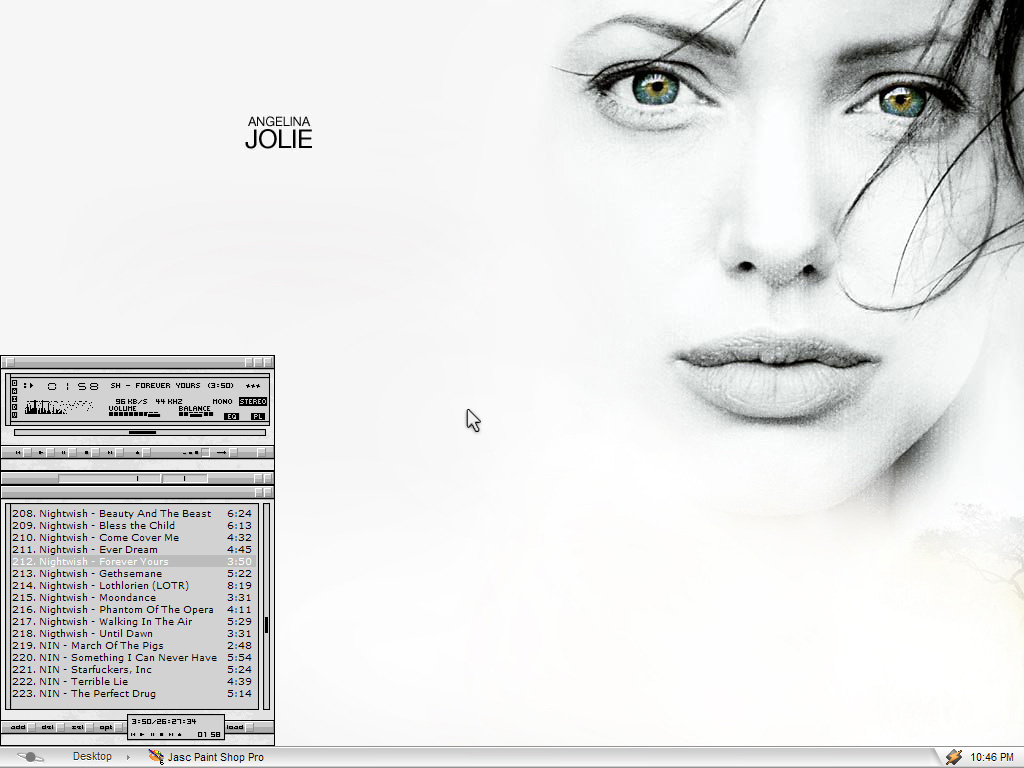Toggle the EQ equalizer window button
1024x768 pixels.
point(231,417)
